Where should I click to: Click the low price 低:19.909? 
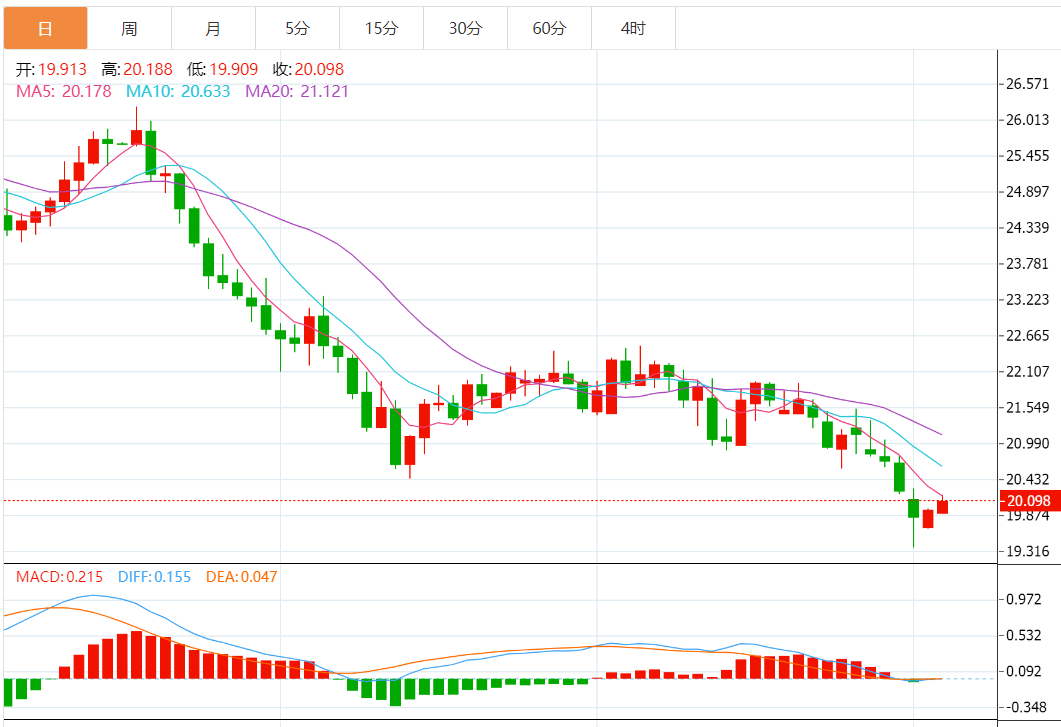tap(223, 69)
